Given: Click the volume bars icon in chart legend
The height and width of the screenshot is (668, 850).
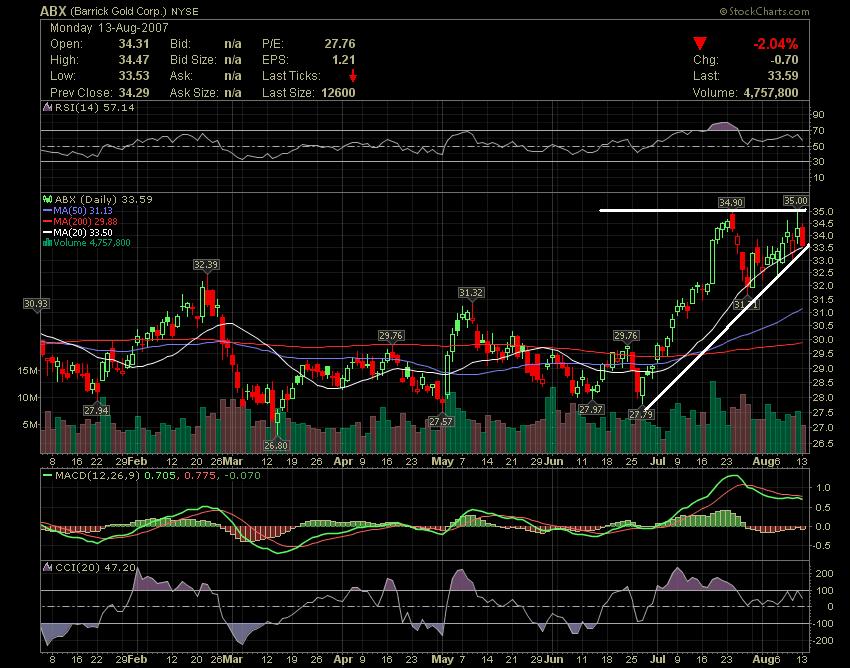Looking at the screenshot, I should (x=48, y=242).
